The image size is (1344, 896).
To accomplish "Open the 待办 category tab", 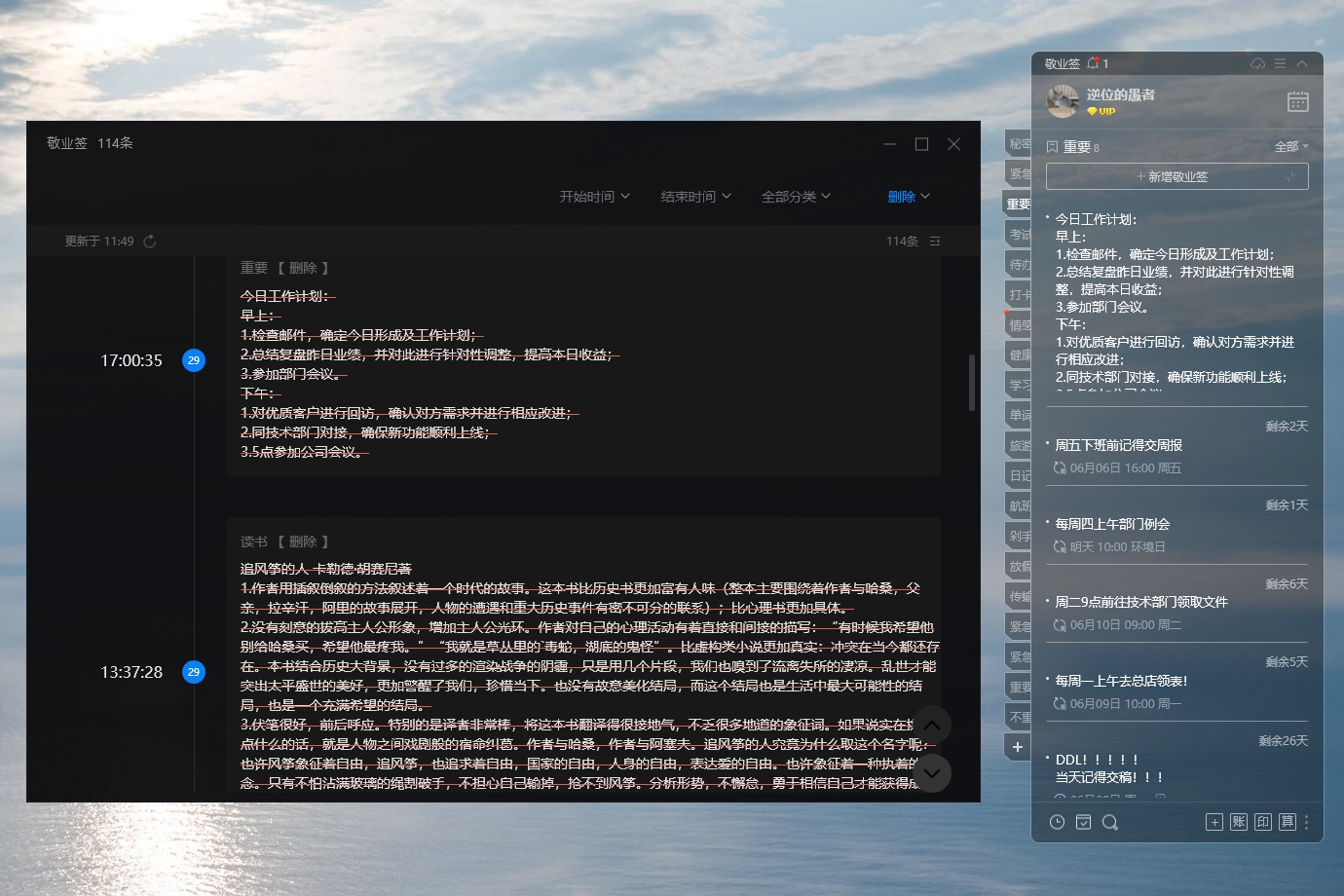I will [x=1019, y=264].
